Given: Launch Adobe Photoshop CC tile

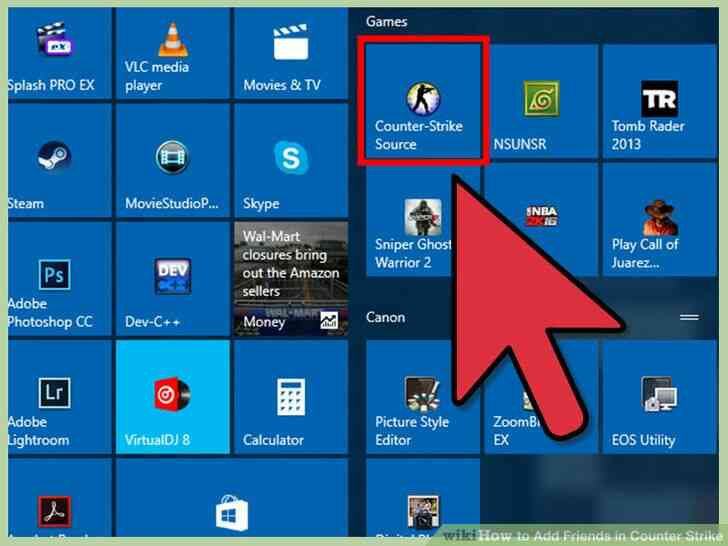Looking at the screenshot, I should 59,279.
